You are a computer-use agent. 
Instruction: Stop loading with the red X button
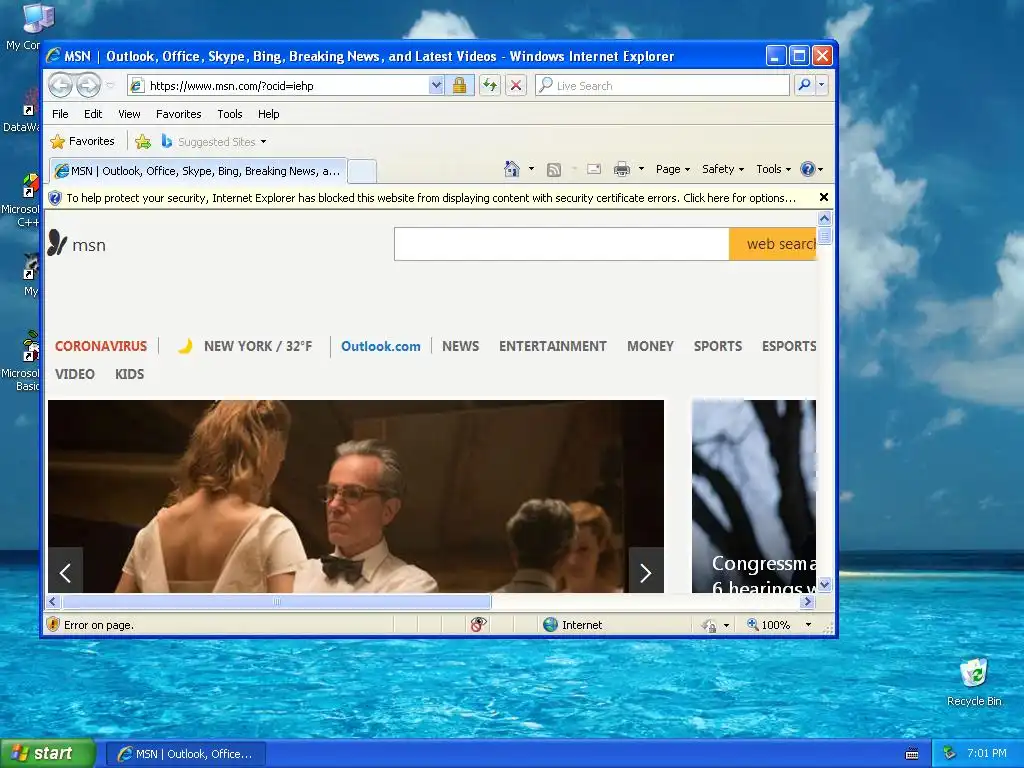pos(516,86)
